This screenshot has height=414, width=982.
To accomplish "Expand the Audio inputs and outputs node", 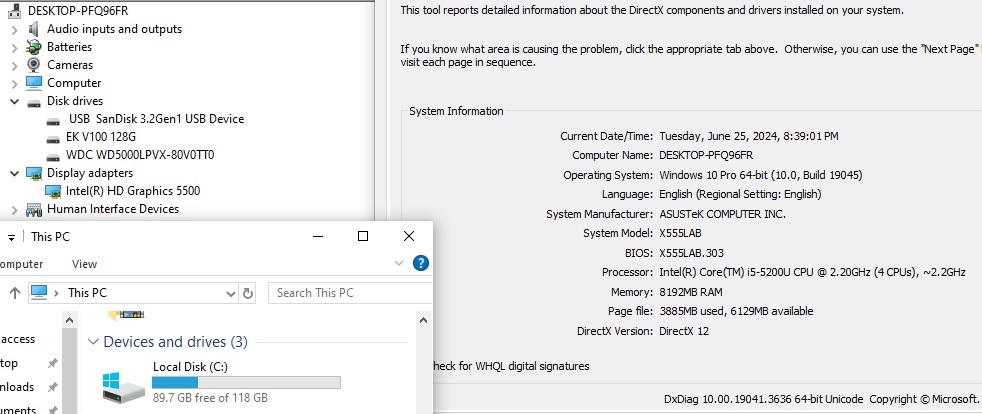I will point(14,29).
